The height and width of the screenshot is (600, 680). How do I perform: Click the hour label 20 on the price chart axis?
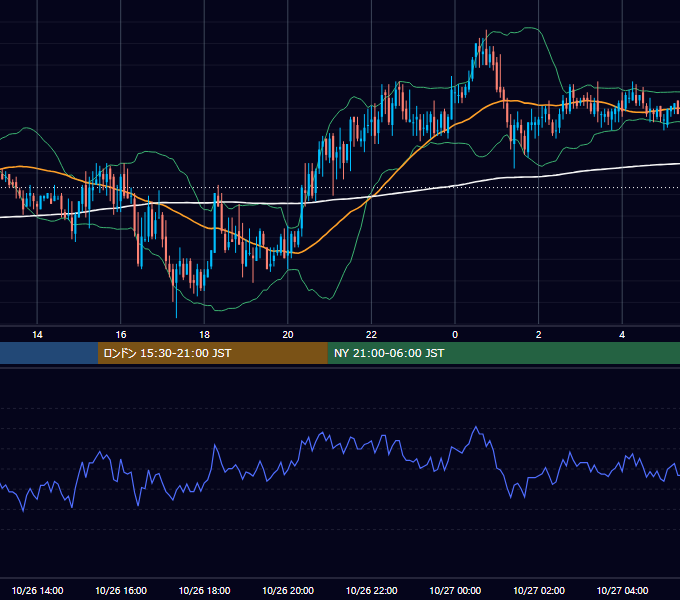click(x=288, y=335)
